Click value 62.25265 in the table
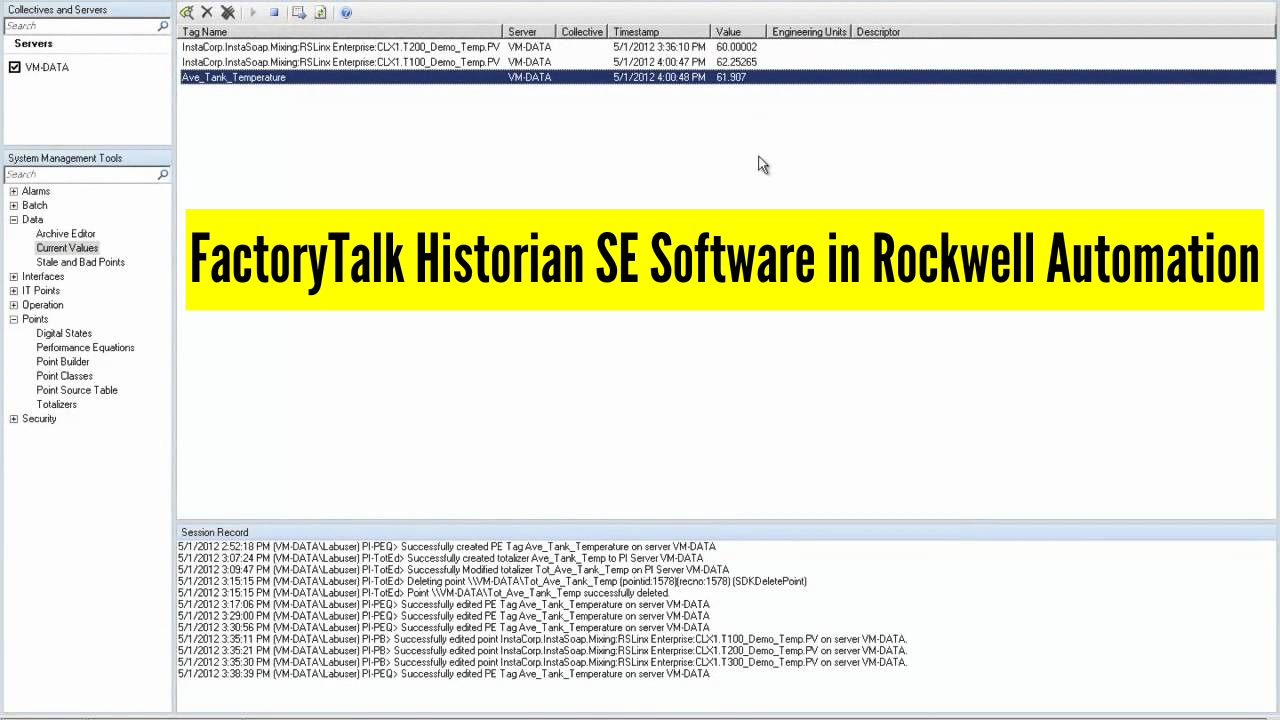Viewport: 1280px width, 720px height. [736, 62]
